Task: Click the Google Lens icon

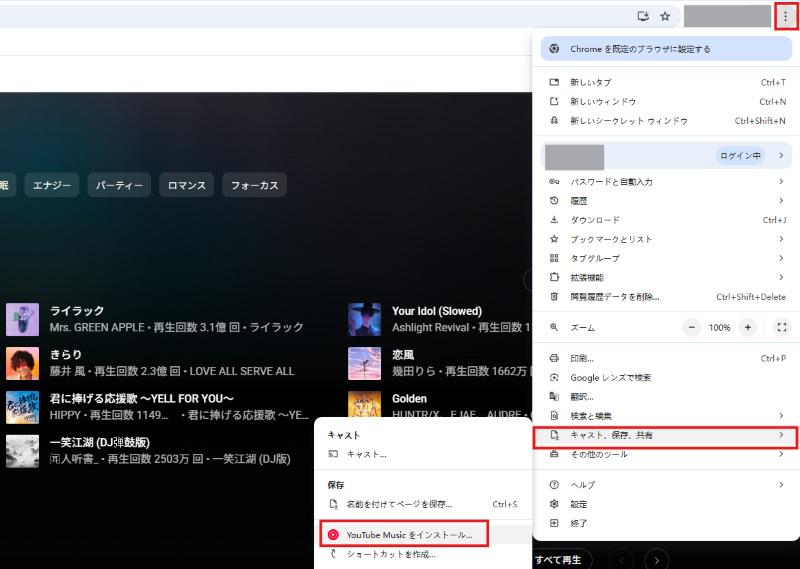Action: 554,378
